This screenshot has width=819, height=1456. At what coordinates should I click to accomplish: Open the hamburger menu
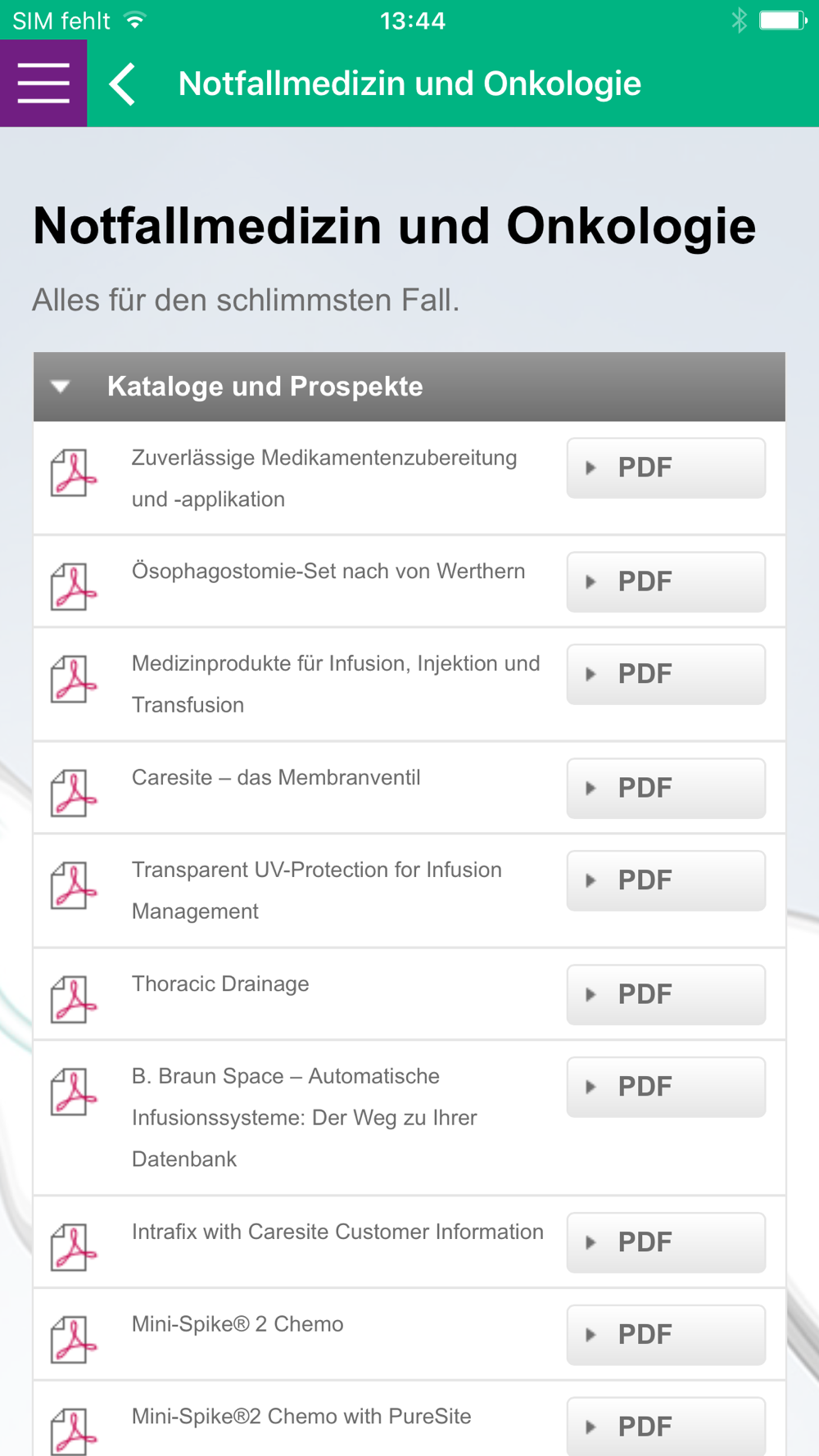43,84
